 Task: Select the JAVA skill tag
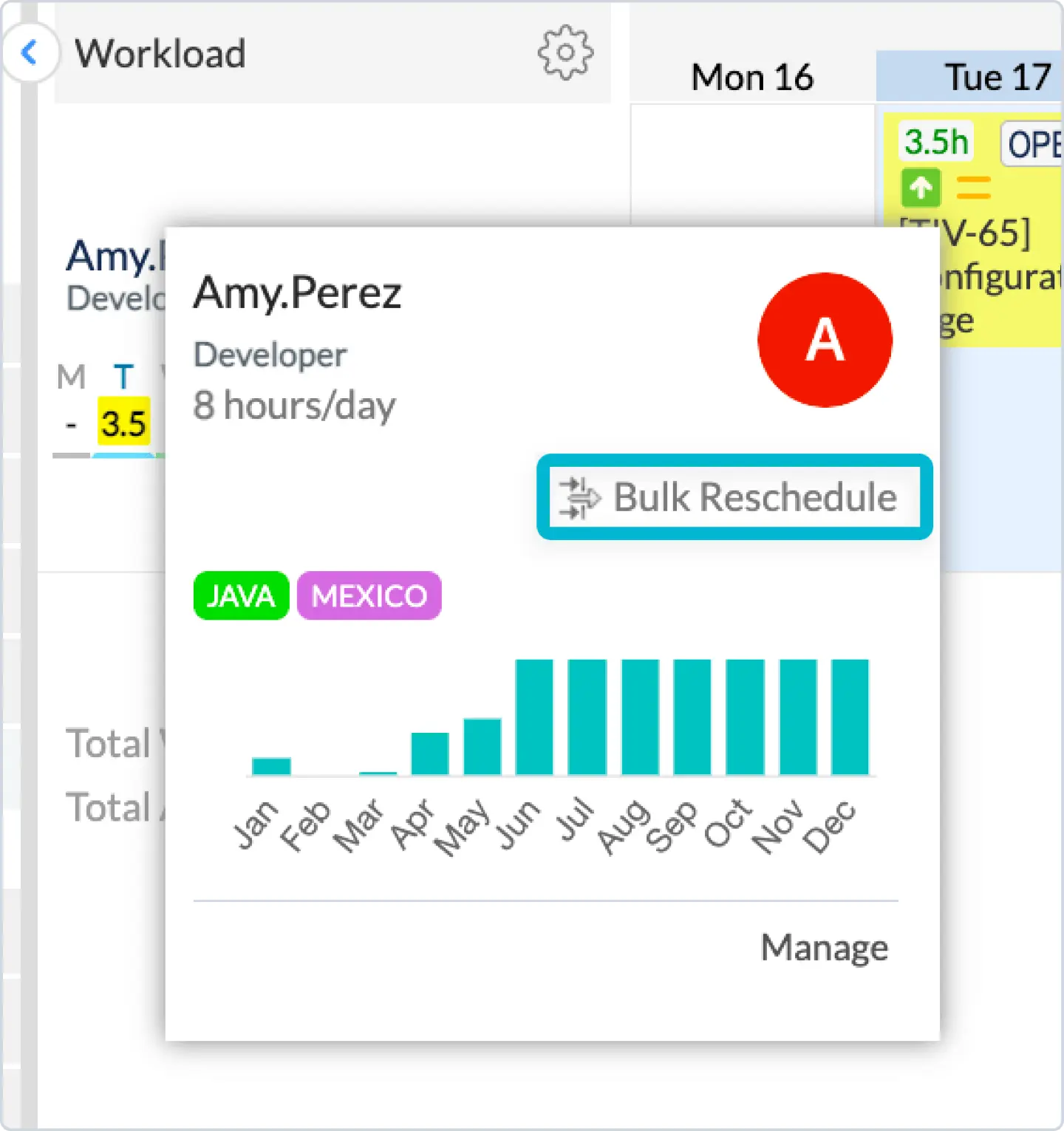pos(241,595)
